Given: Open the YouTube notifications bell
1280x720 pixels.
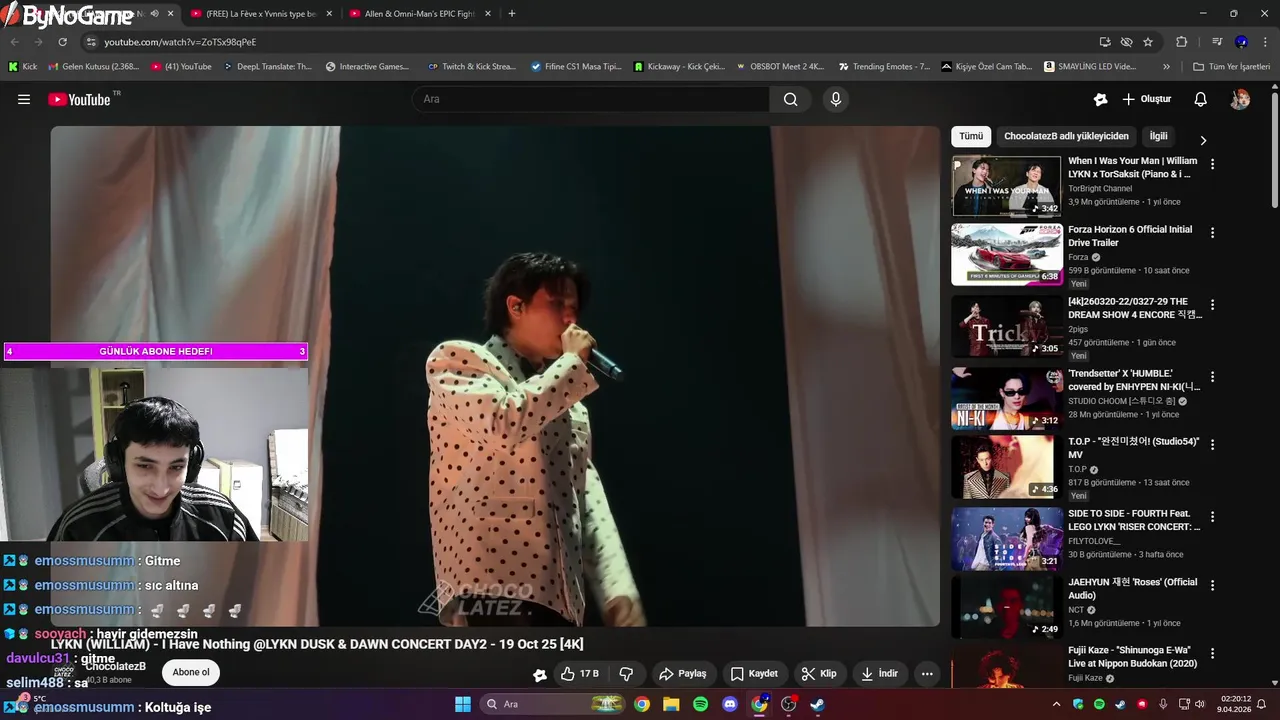Looking at the screenshot, I should 1201,99.
